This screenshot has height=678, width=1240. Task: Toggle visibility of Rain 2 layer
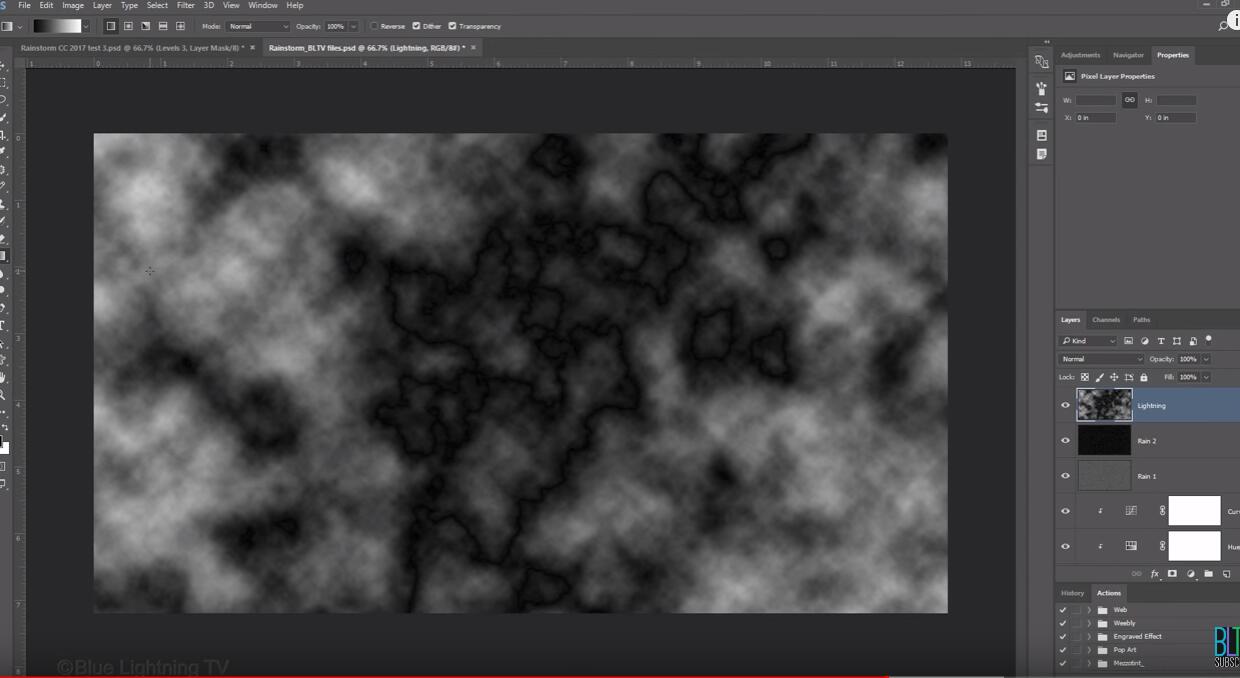(1065, 440)
